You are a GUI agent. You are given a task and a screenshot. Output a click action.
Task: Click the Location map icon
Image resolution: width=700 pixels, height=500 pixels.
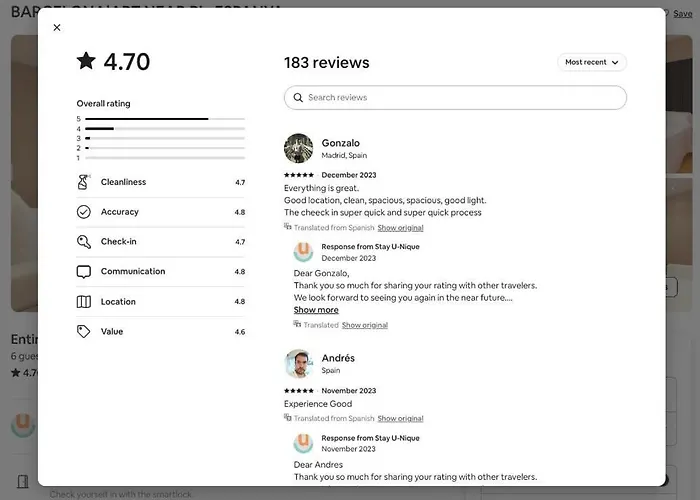[x=83, y=302]
